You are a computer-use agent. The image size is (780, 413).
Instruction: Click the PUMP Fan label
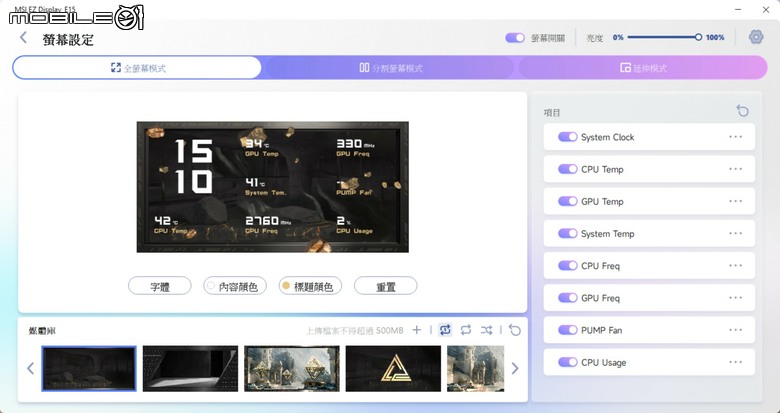coord(601,330)
